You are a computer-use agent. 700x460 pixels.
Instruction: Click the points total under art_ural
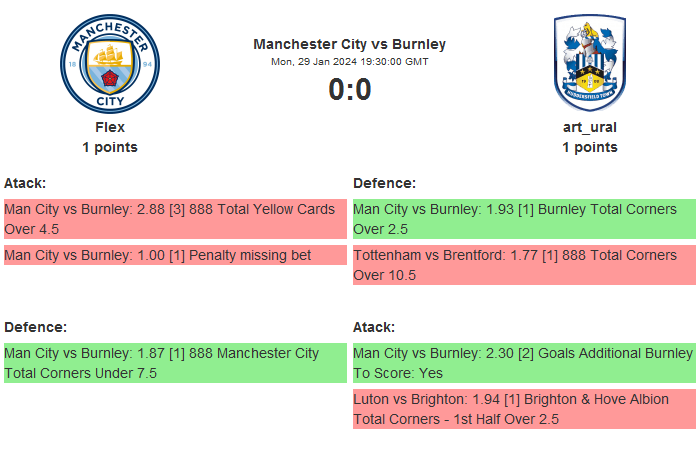[x=590, y=147]
